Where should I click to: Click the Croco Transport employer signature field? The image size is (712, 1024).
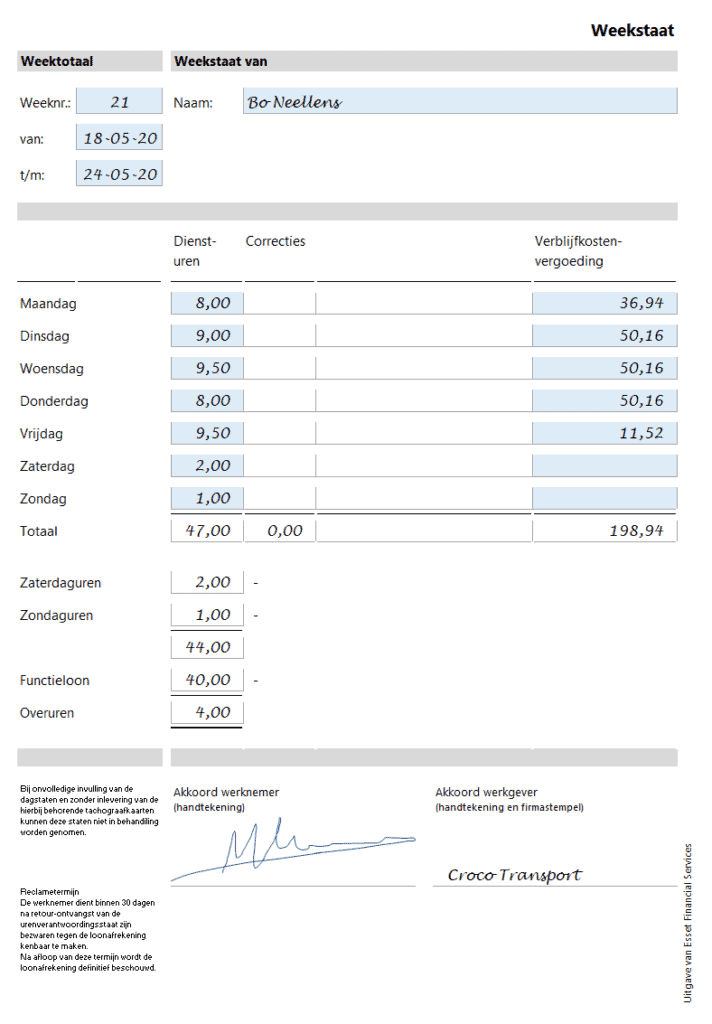(515, 875)
